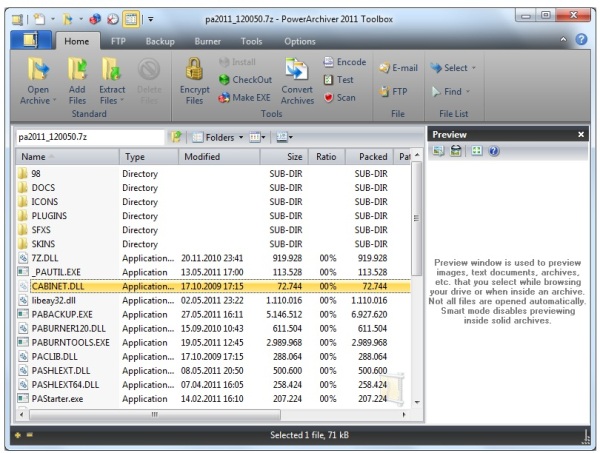Click the new archive icon in title bar
The width and height of the screenshot is (600, 453).
tap(39, 19)
